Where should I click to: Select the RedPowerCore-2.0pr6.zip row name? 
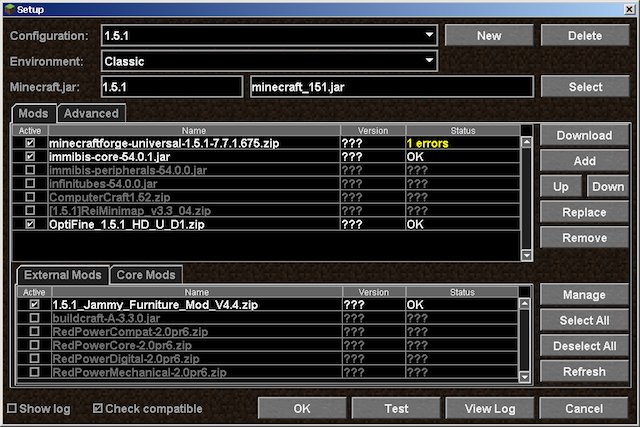(x=122, y=345)
